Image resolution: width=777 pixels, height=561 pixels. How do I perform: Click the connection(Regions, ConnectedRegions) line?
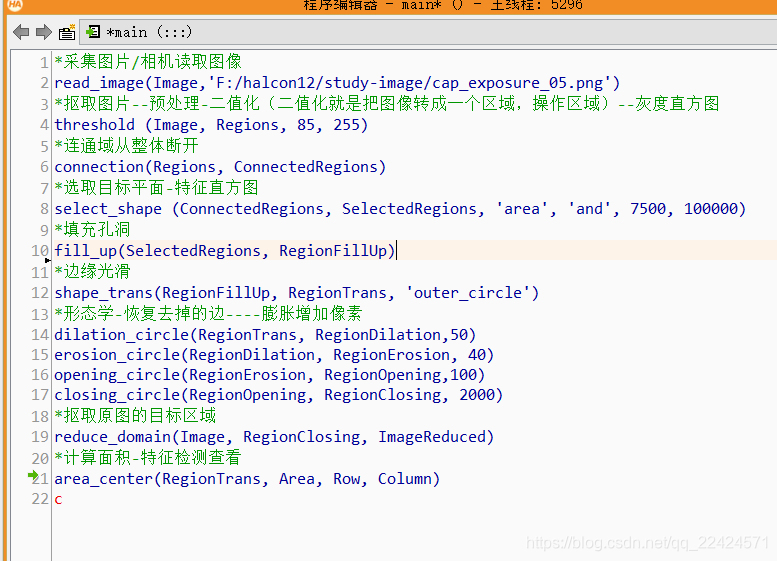pyautogui.click(x=220, y=167)
